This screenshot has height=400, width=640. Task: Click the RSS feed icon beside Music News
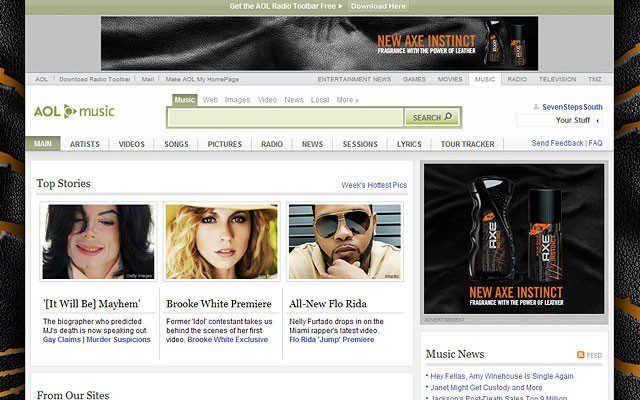[580, 355]
